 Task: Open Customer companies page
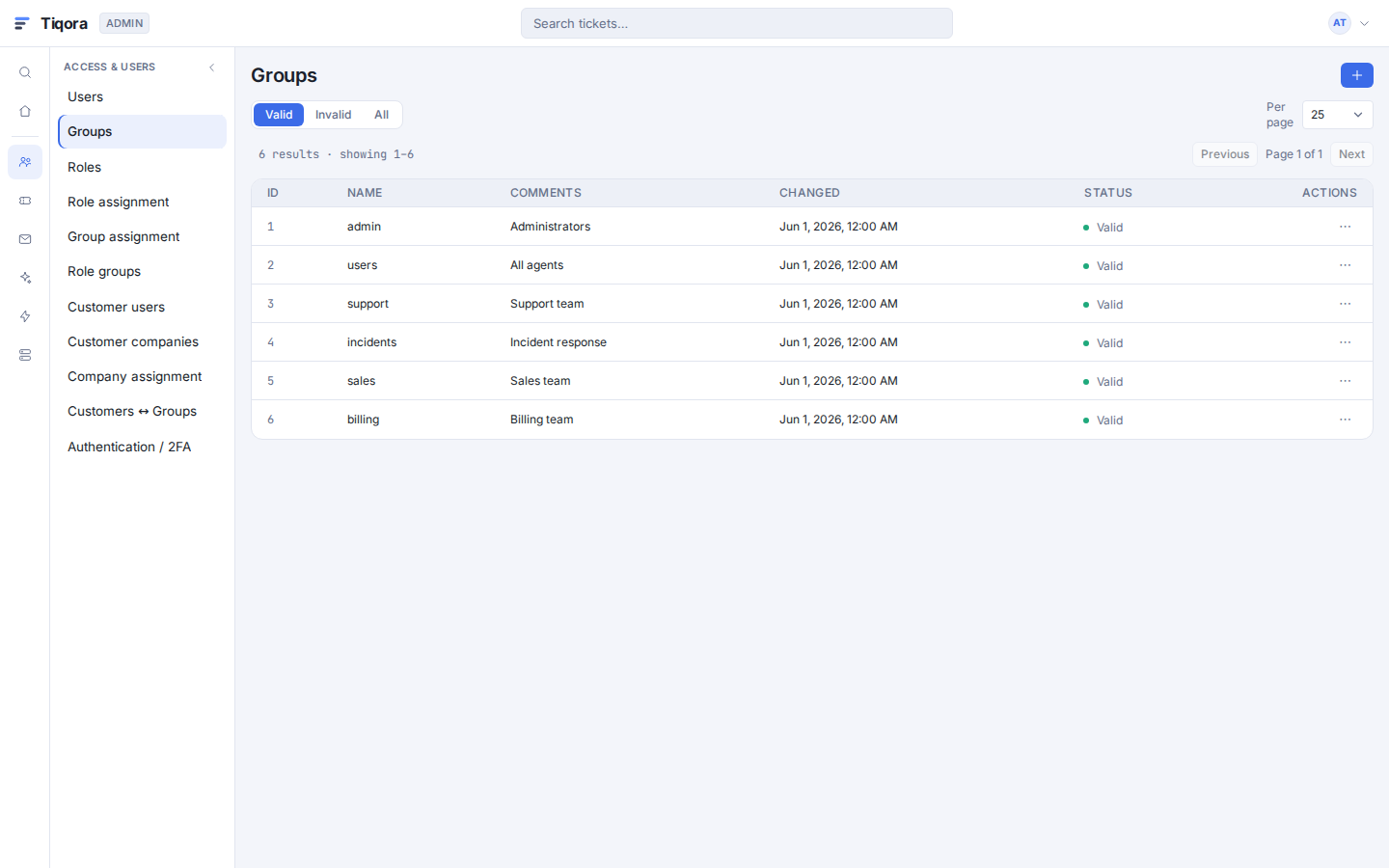click(x=142, y=341)
